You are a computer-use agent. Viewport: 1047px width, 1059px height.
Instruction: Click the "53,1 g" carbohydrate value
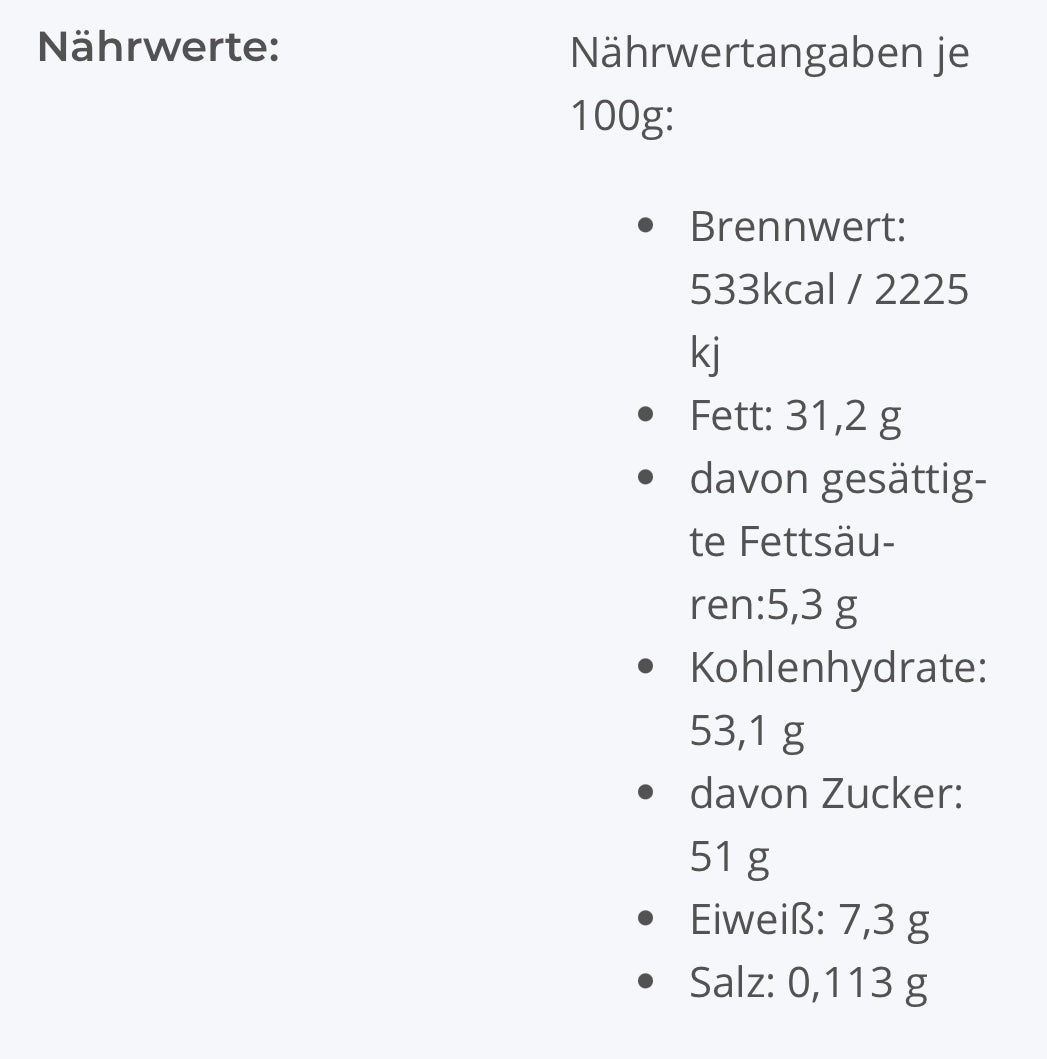pos(747,731)
